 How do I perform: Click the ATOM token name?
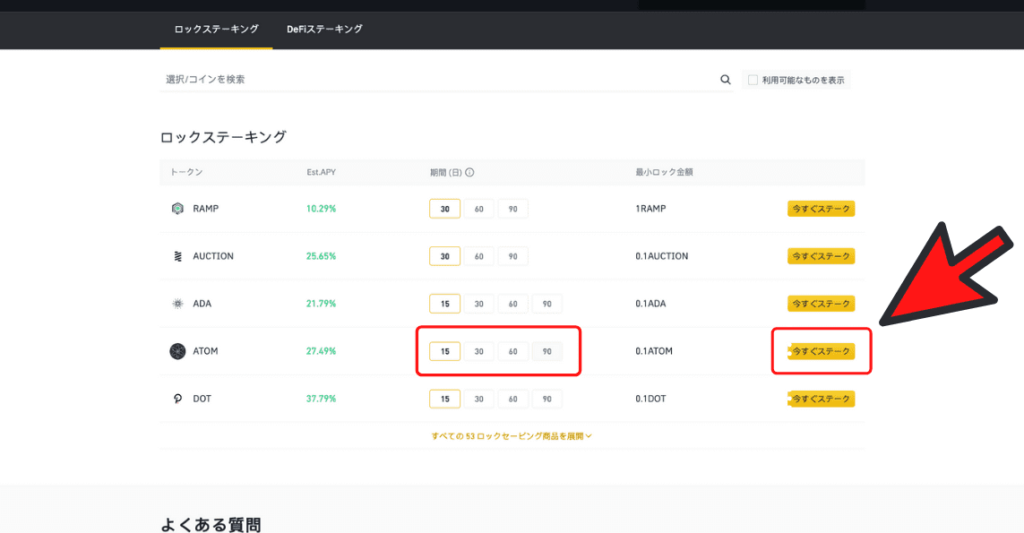205,351
